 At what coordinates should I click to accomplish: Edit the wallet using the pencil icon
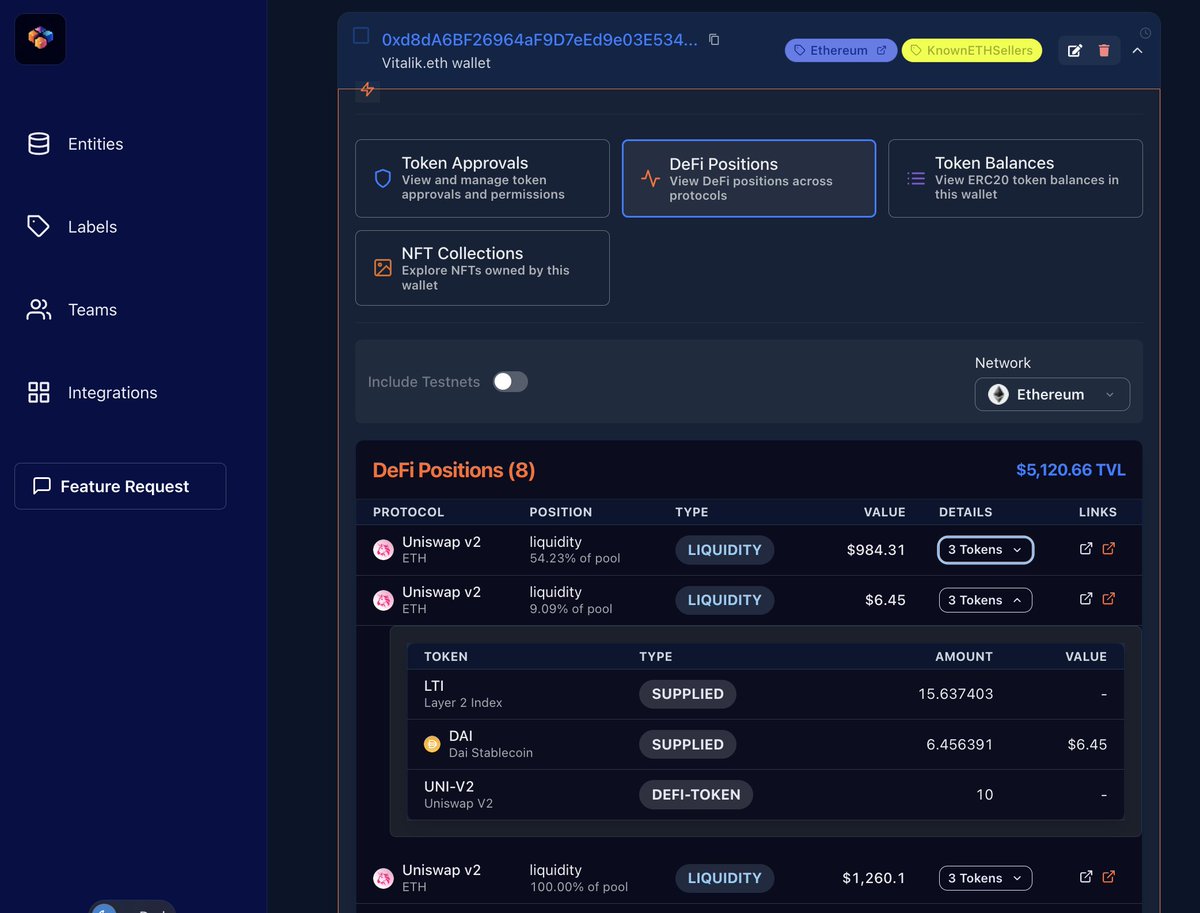pos(1075,50)
